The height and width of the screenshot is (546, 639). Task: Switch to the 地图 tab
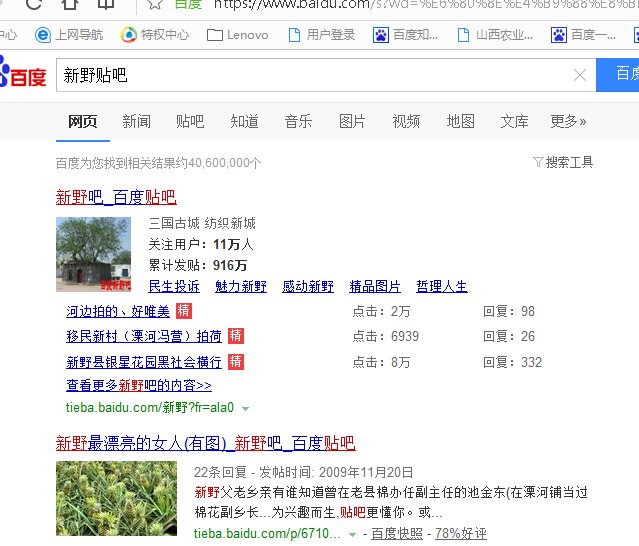click(461, 121)
